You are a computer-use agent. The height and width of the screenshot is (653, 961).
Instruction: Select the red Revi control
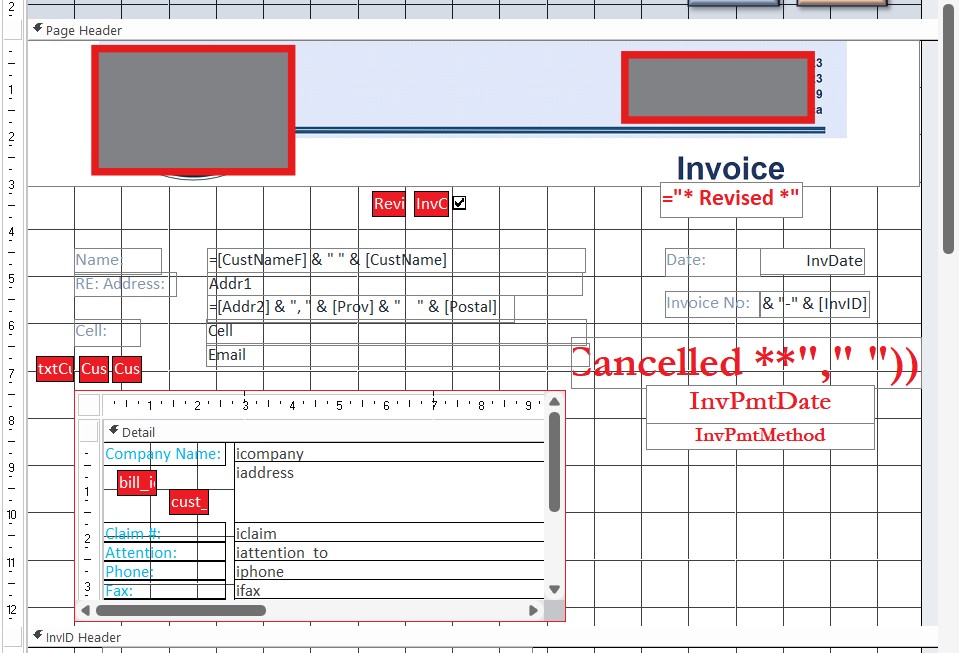pyautogui.click(x=389, y=203)
